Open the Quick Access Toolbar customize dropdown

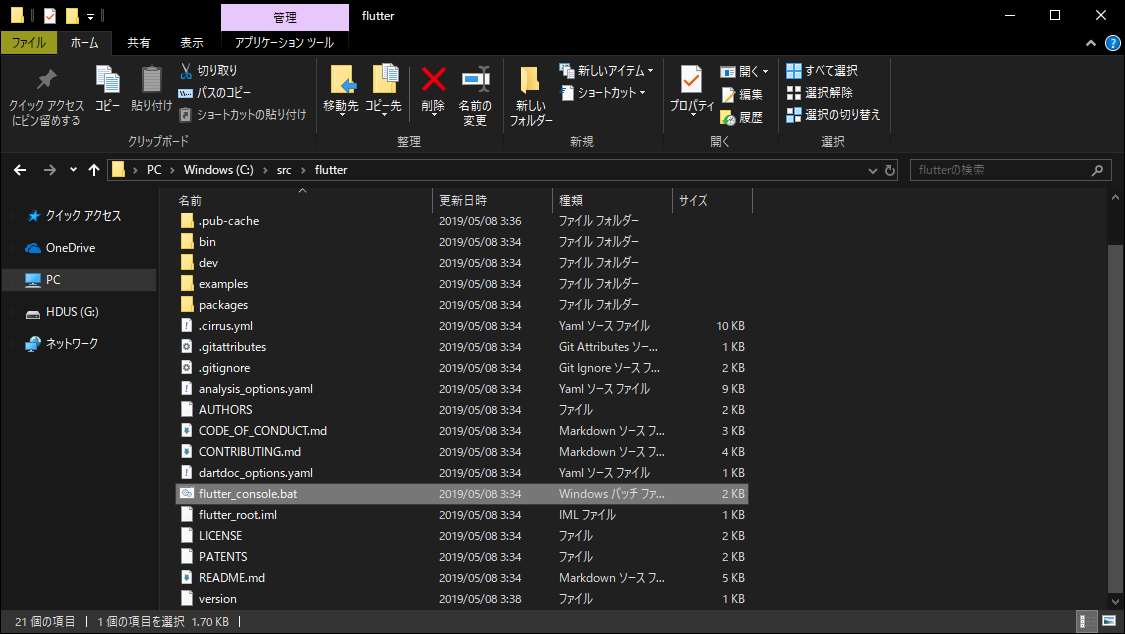tap(90, 16)
